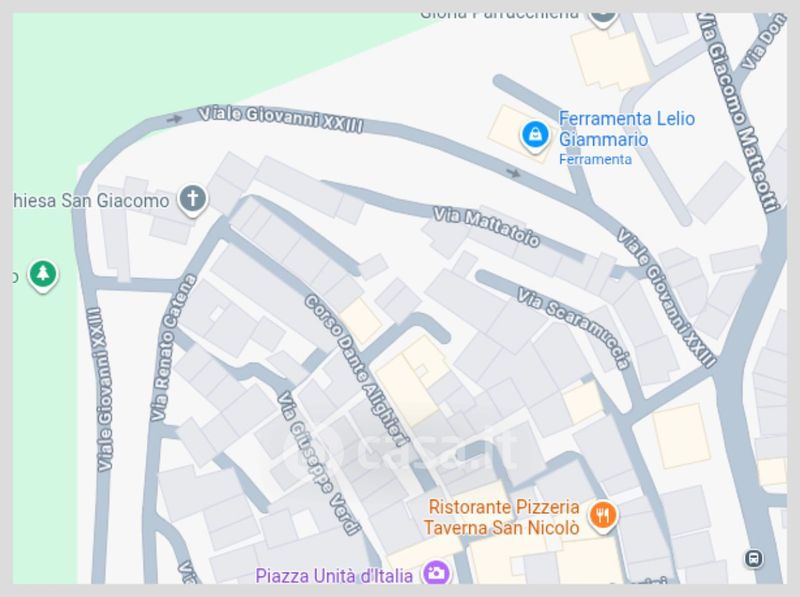This screenshot has width=800, height=597.
Task: Click the Taverna San Nicolò restaurant icon
Action: [x=603, y=516]
